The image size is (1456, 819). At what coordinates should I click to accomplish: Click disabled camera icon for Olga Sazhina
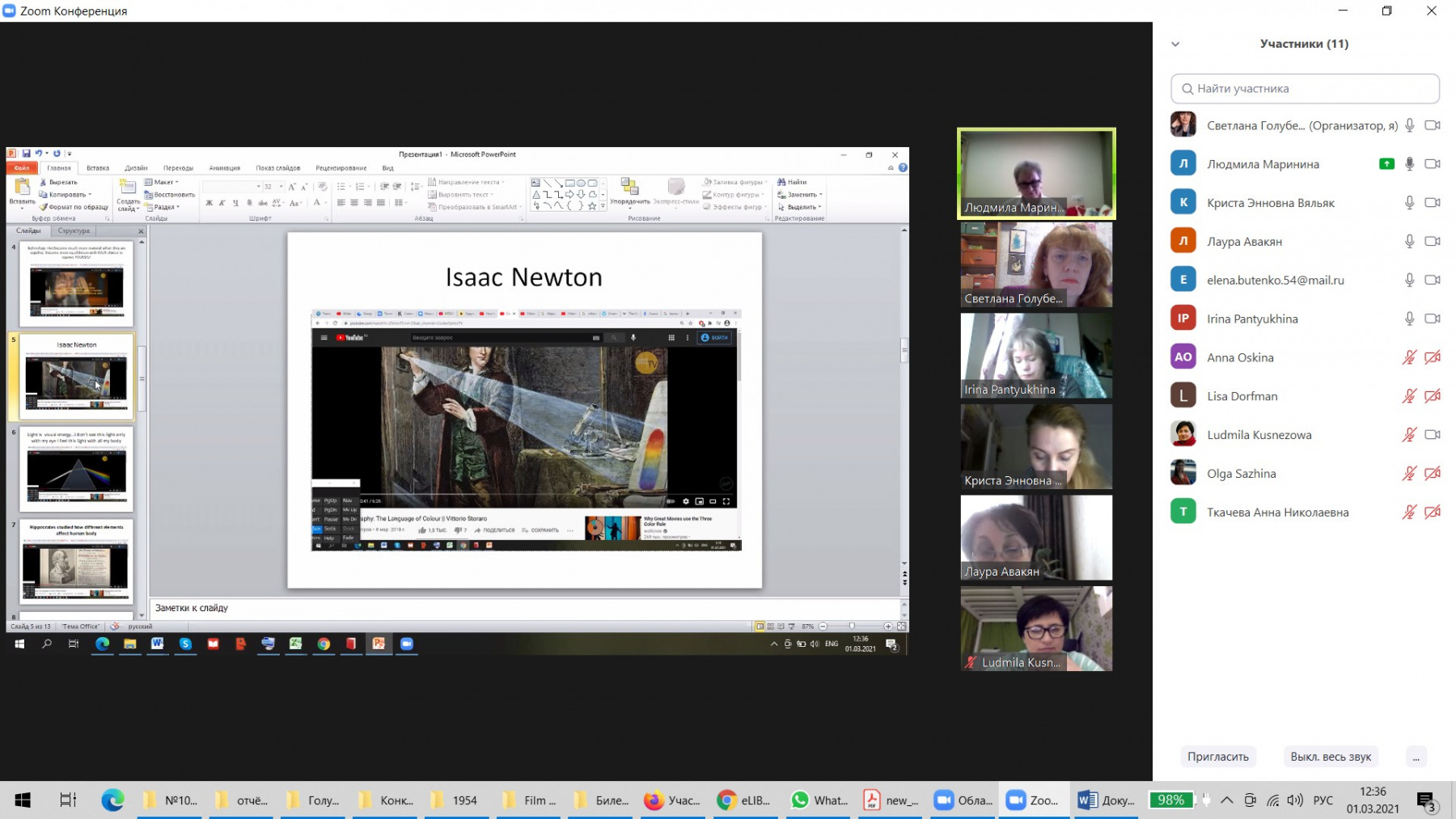tap(1433, 473)
